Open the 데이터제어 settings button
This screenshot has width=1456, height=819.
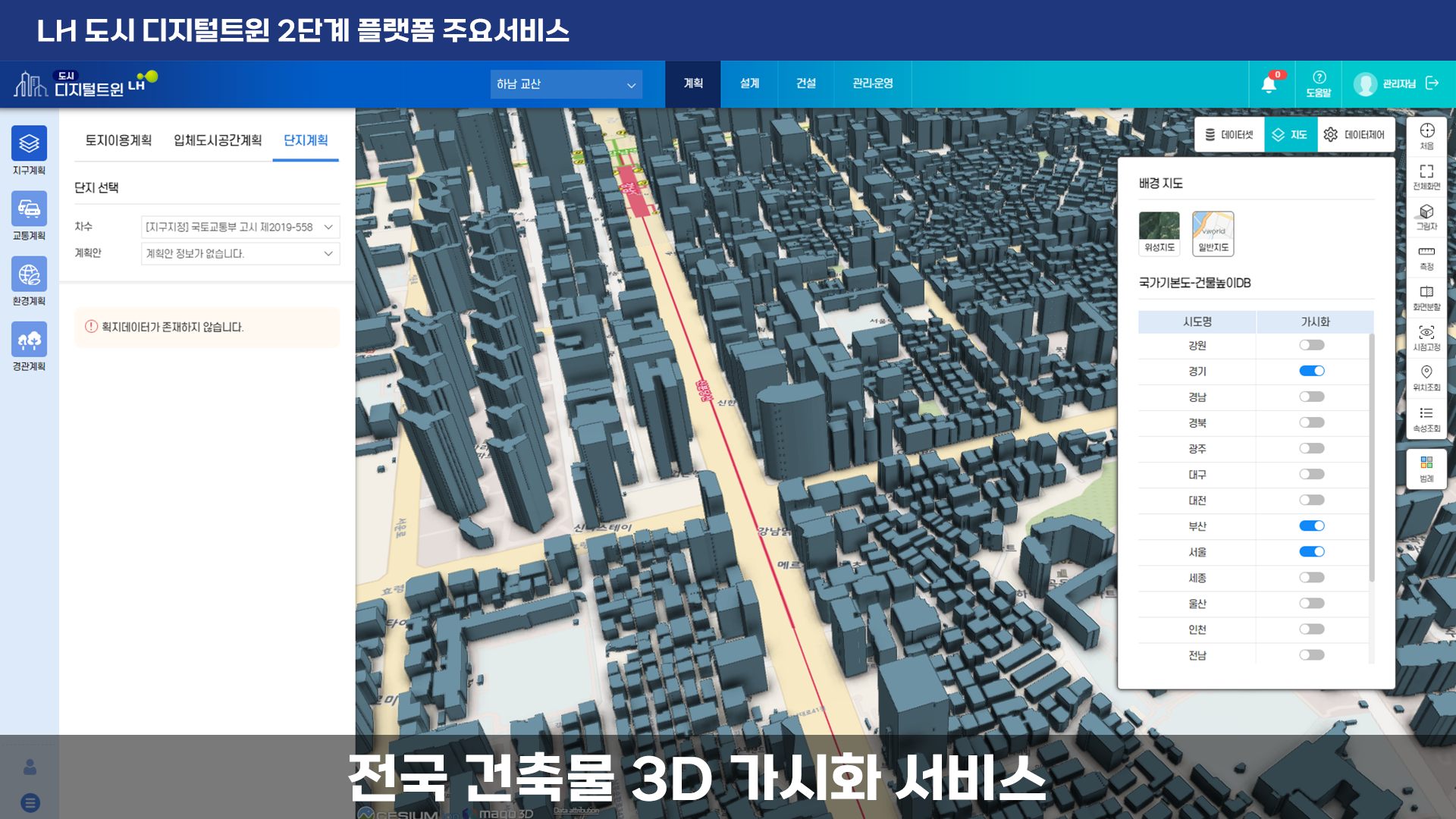click(x=1355, y=134)
